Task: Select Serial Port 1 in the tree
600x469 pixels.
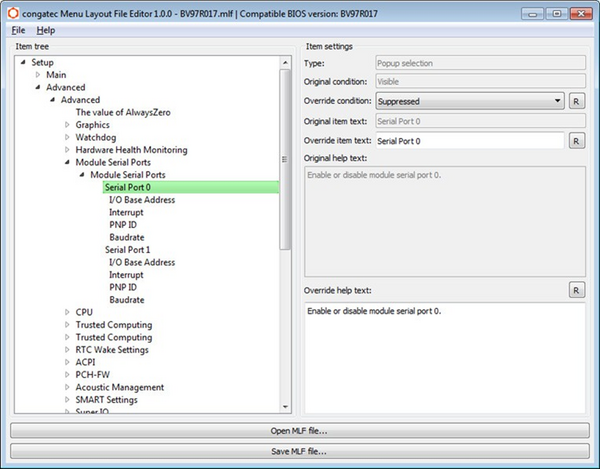Action: (127, 250)
